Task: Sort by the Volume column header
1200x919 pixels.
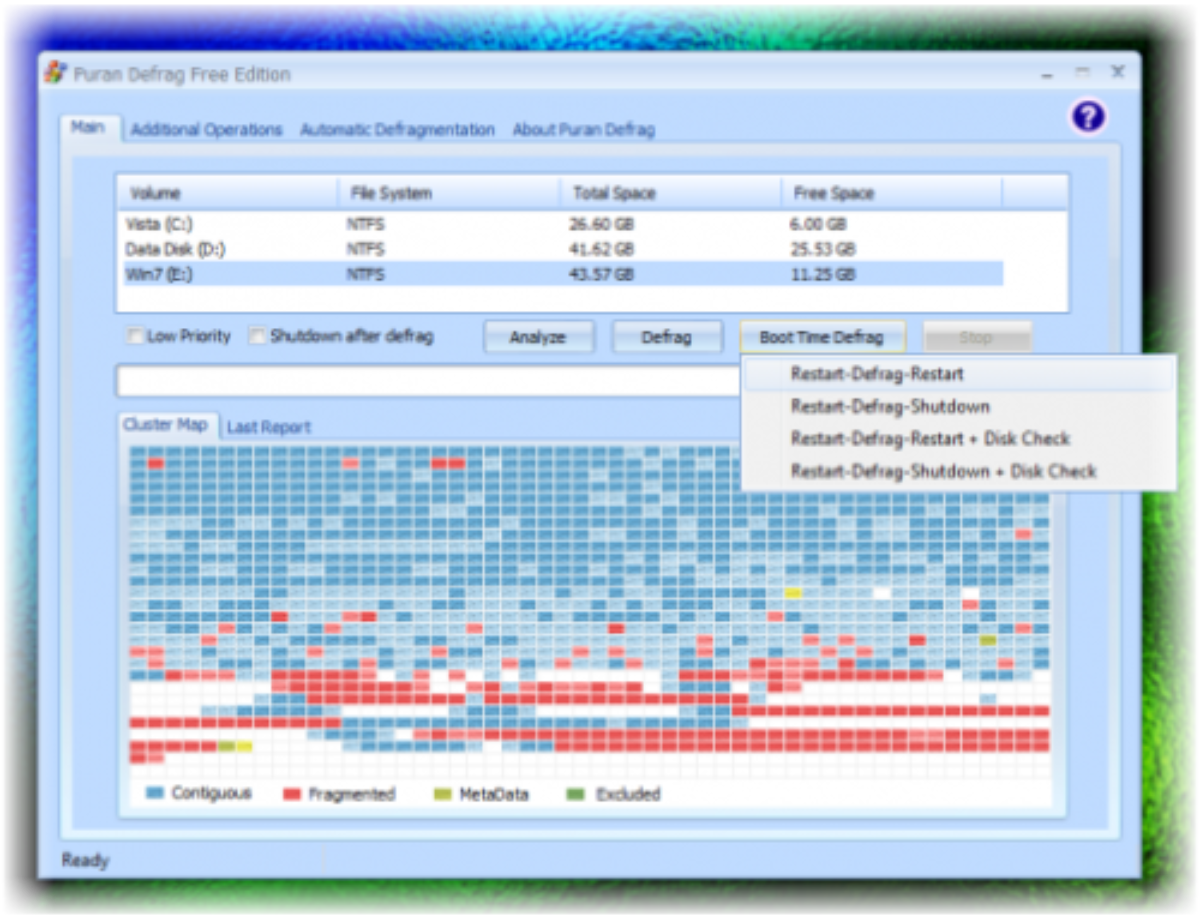Action: pos(228,193)
